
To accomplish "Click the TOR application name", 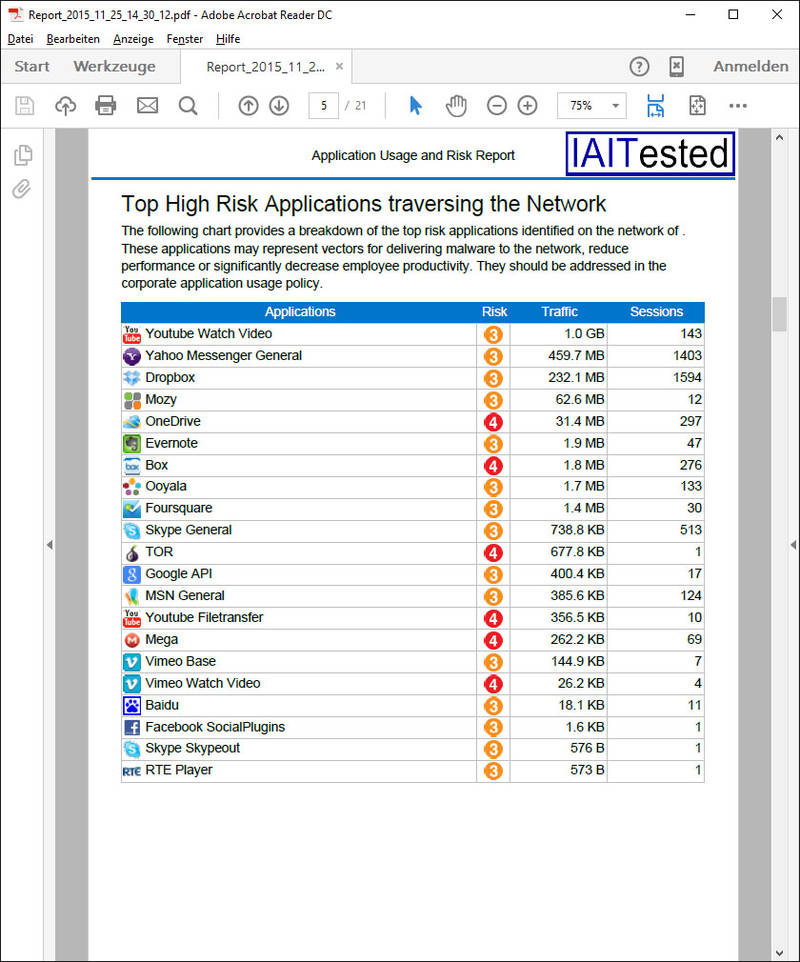I will coord(159,552).
